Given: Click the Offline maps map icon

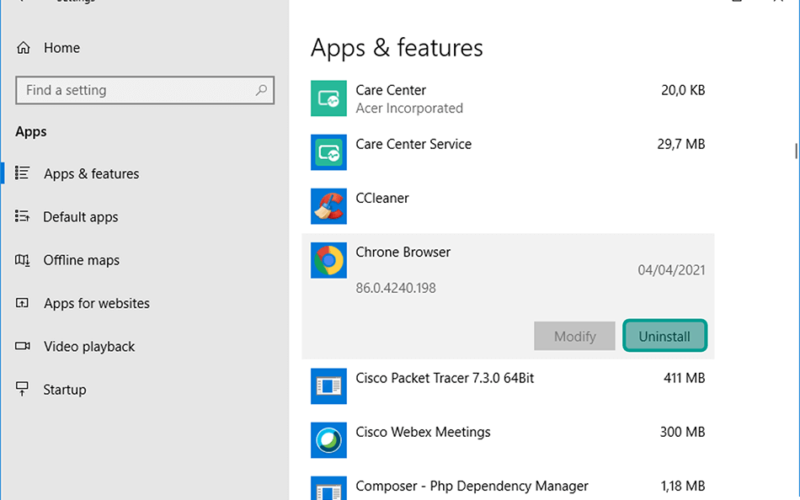Looking at the screenshot, I should coord(22,260).
